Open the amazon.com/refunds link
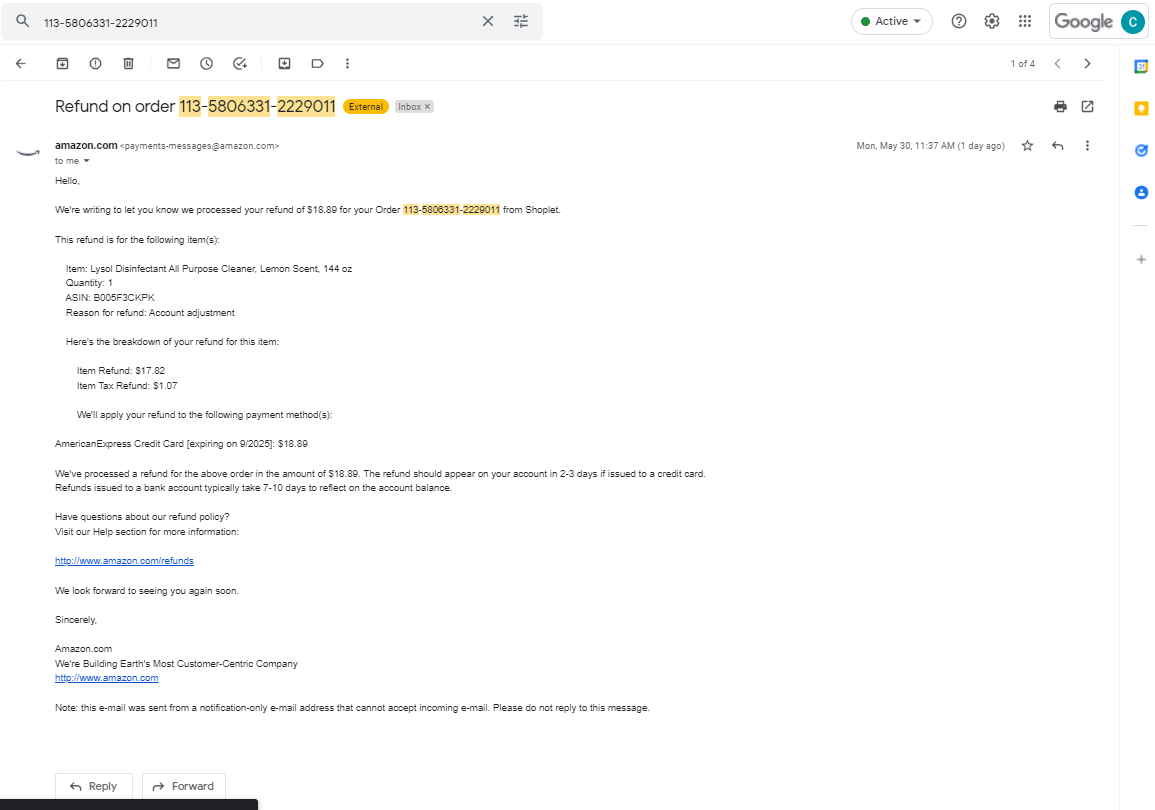1155x810 pixels. pyautogui.click(x=124, y=561)
